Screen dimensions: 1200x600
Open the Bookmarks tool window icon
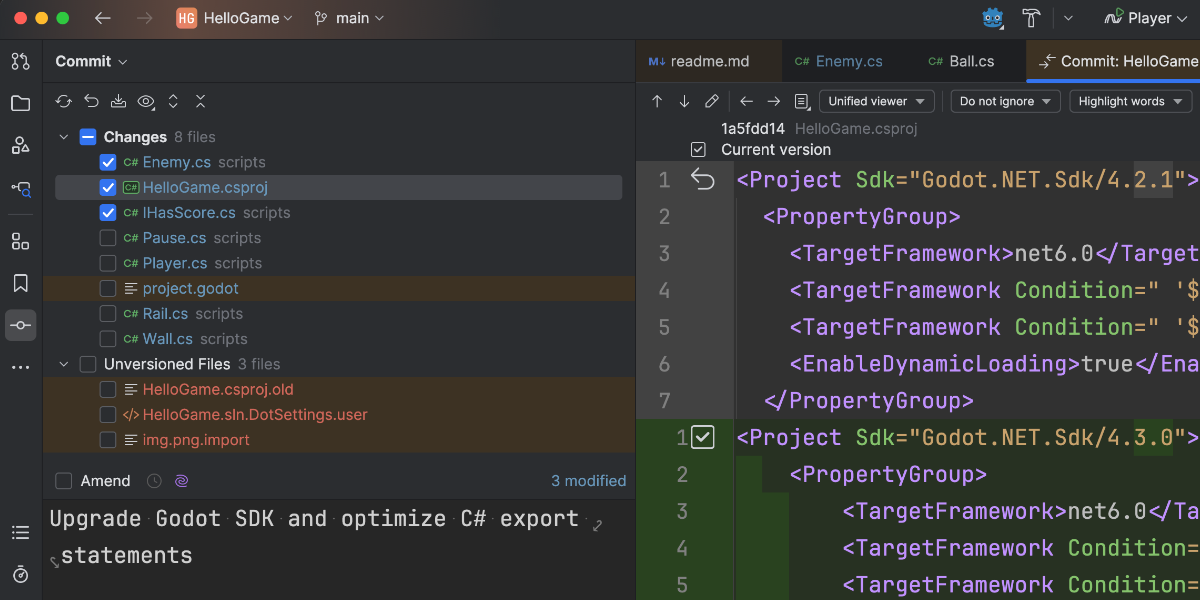pos(20,283)
